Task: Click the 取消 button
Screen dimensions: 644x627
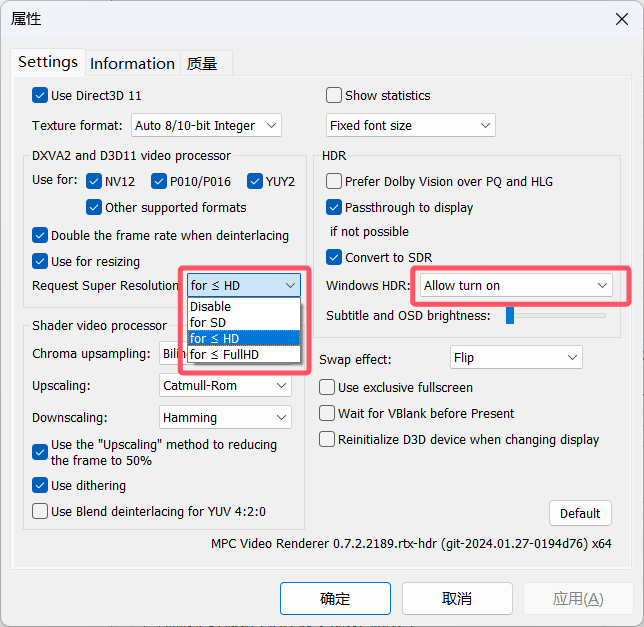Action: click(x=456, y=598)
